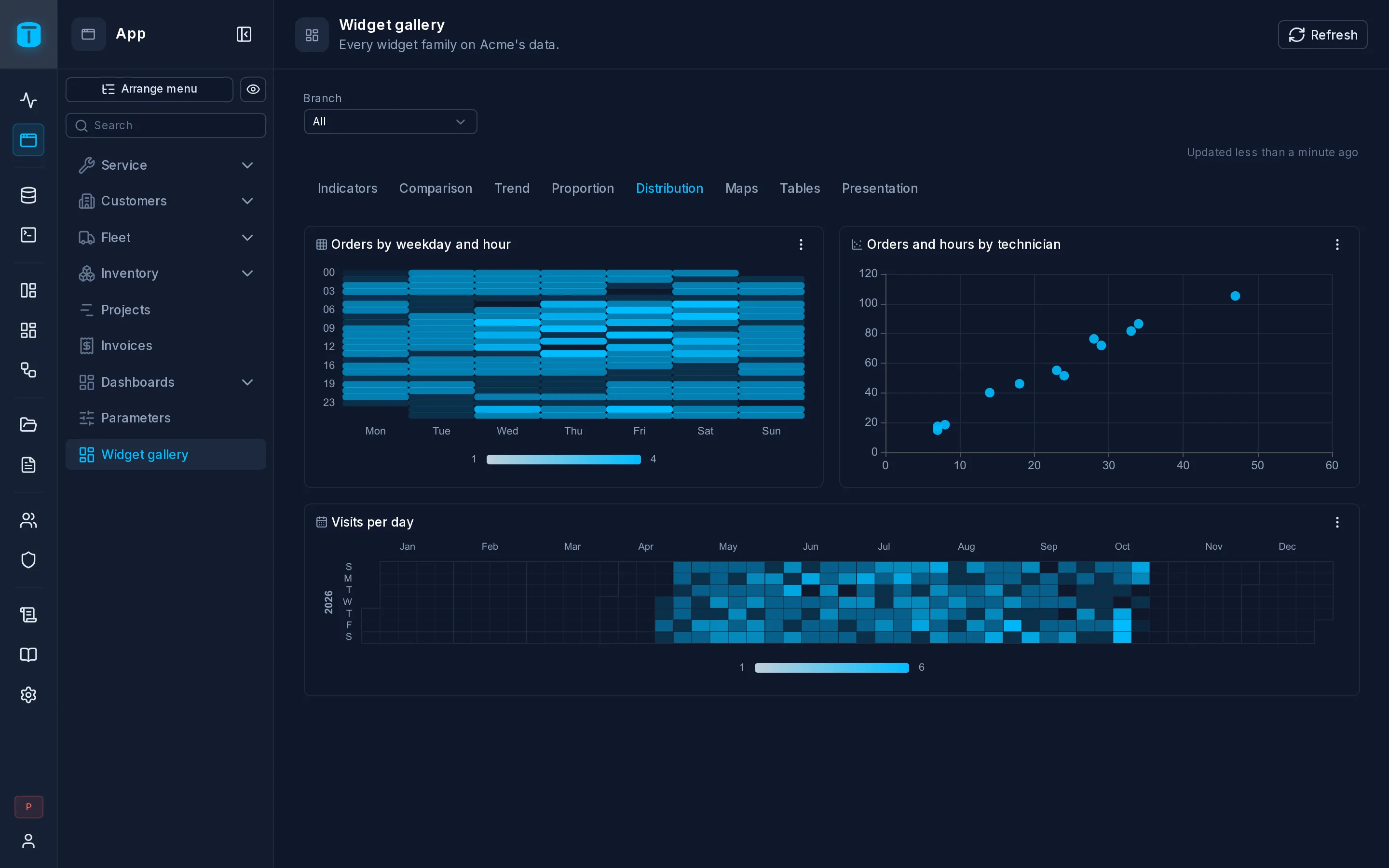The height and width of the screenshot is (868, 1389).
Task: Click the scroll log icon in left rail
Action: click(x=28, y=615)
